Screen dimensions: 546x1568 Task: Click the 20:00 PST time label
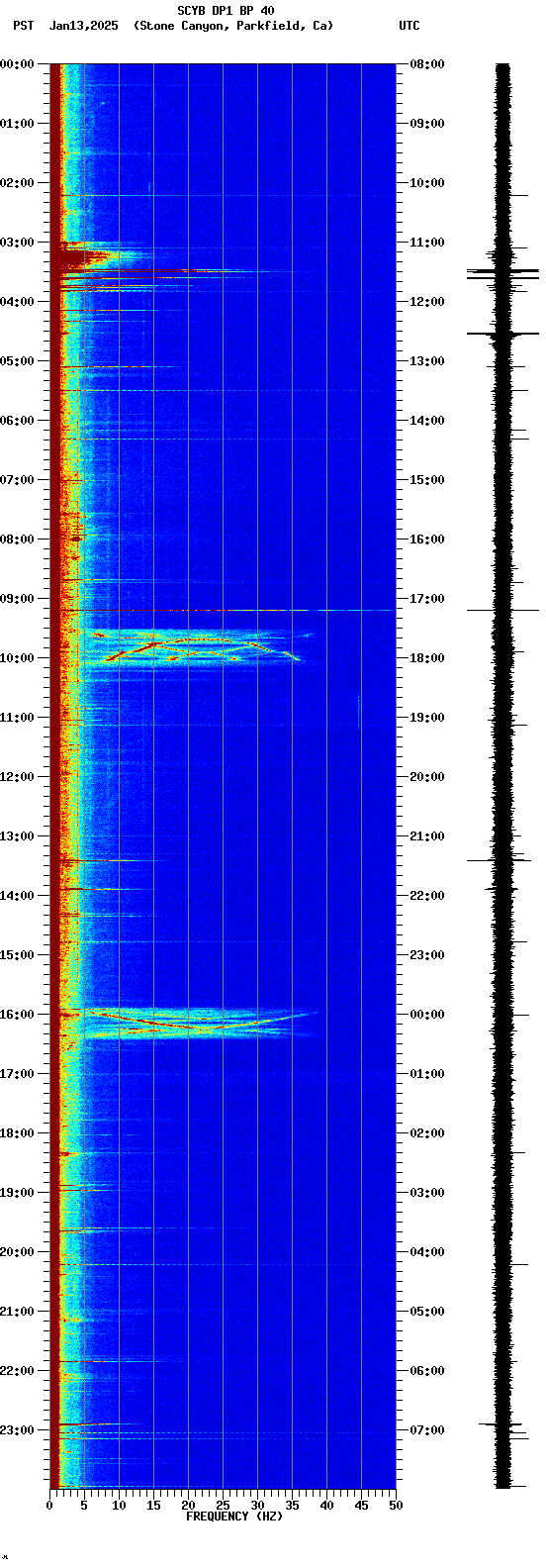point(17,1252)
